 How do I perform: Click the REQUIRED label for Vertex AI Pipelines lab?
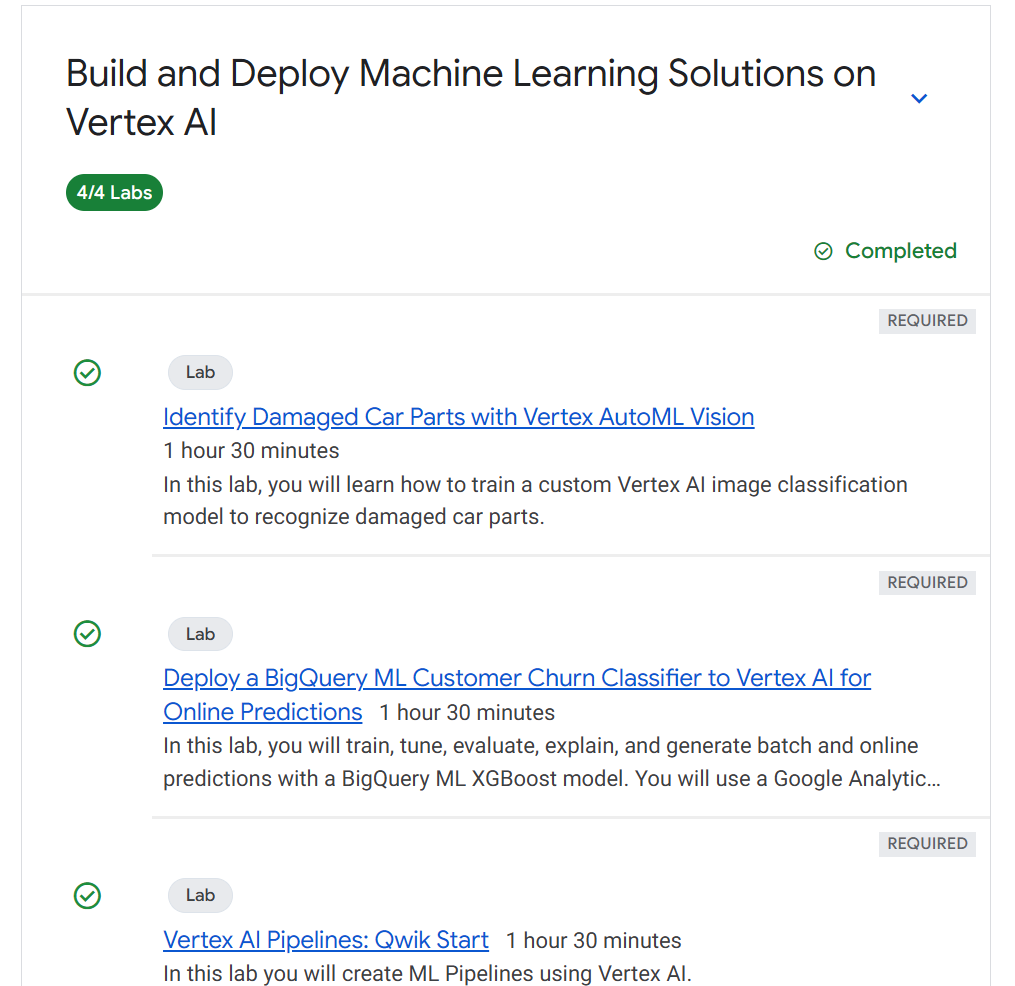[x=927, y=844]
